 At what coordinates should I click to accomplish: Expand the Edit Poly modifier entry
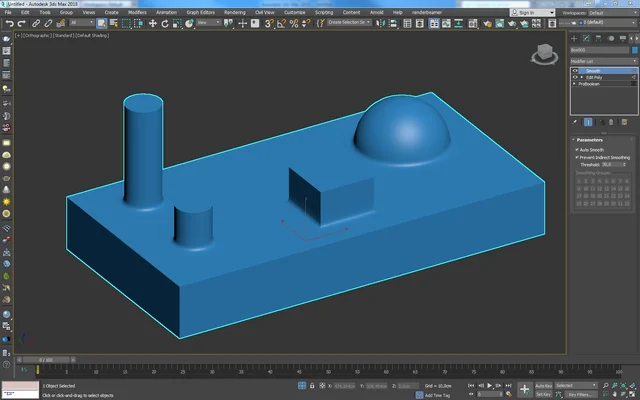click(582, 77)
